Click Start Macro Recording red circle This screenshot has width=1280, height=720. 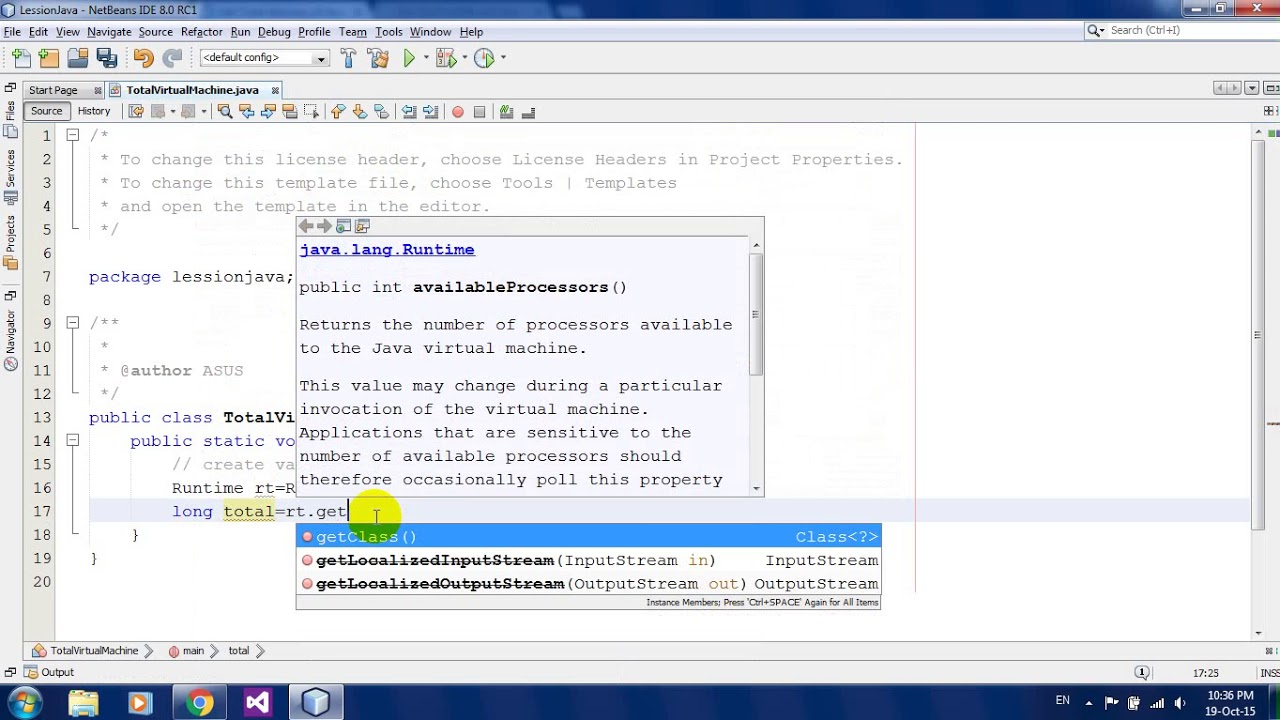(458, 112)
